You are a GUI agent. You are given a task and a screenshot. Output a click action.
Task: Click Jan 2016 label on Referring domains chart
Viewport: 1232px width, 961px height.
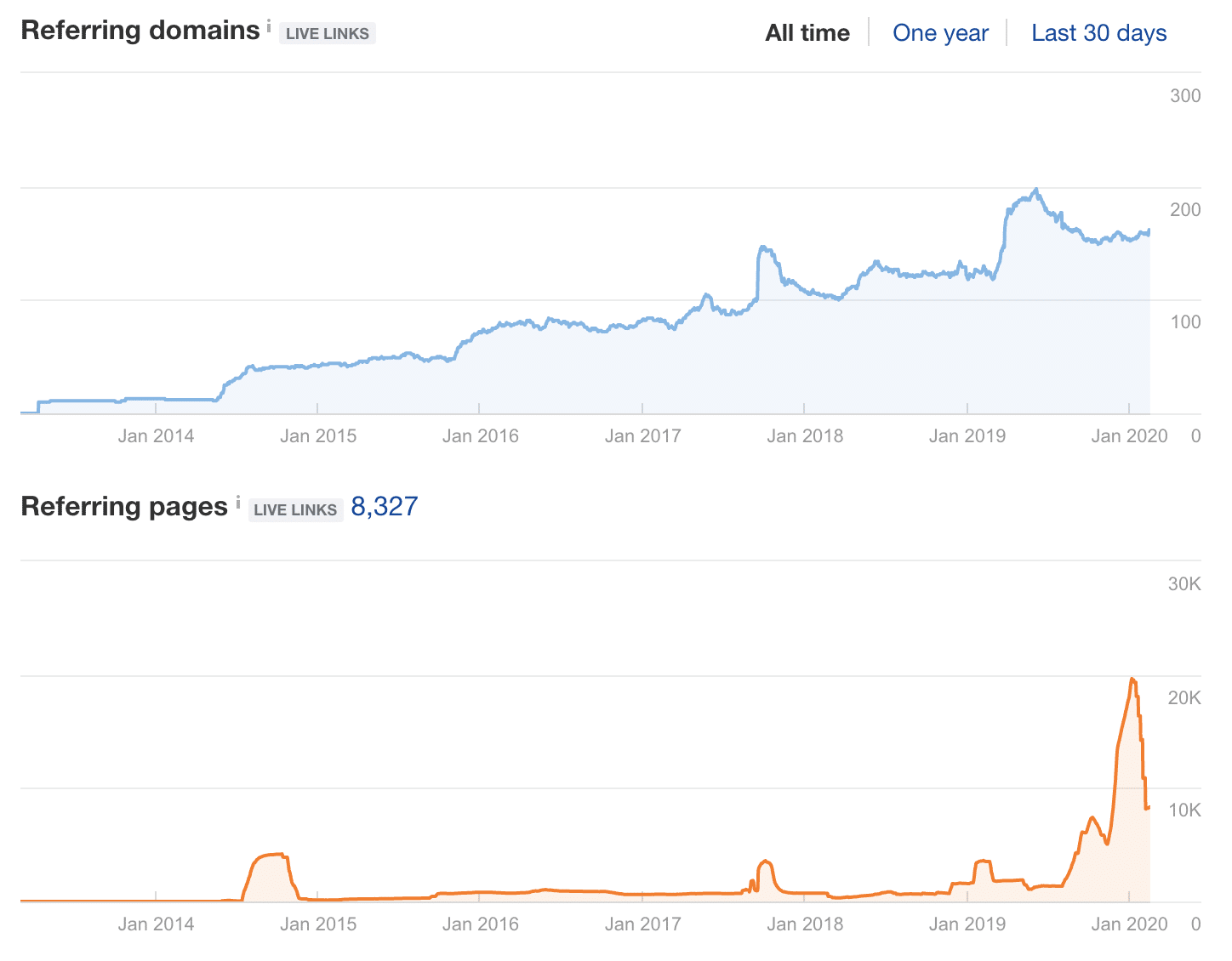[480, 436]
